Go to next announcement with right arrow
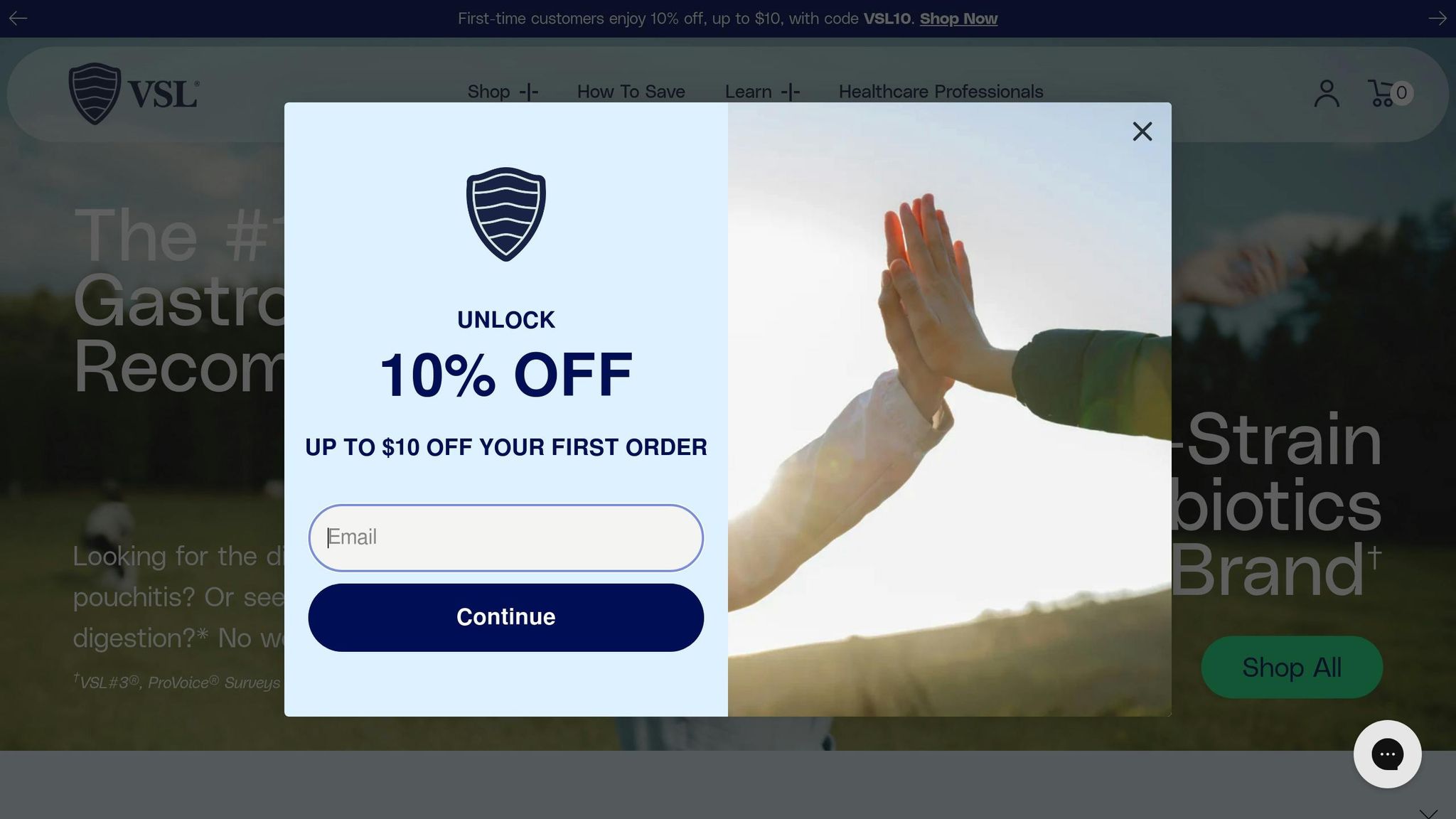 click(x=1438, y=18)
